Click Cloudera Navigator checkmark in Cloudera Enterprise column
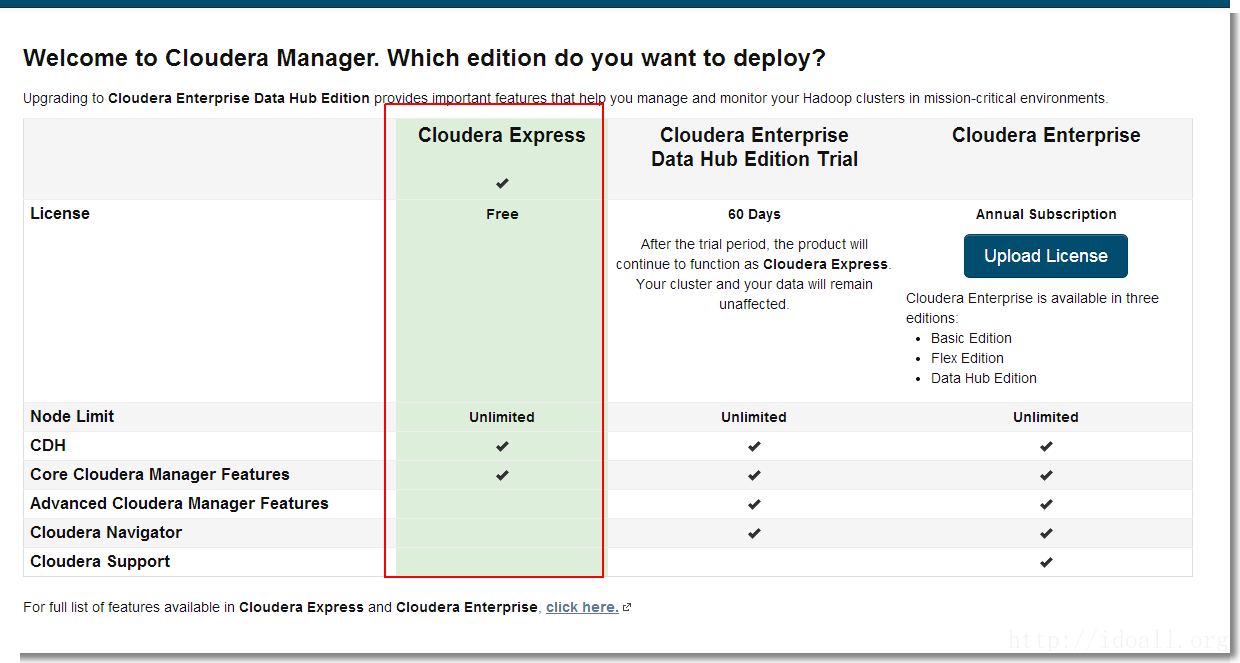The width and height of the screenshot is (1240, 663). pyautogui.click(x=1046, y=533)
